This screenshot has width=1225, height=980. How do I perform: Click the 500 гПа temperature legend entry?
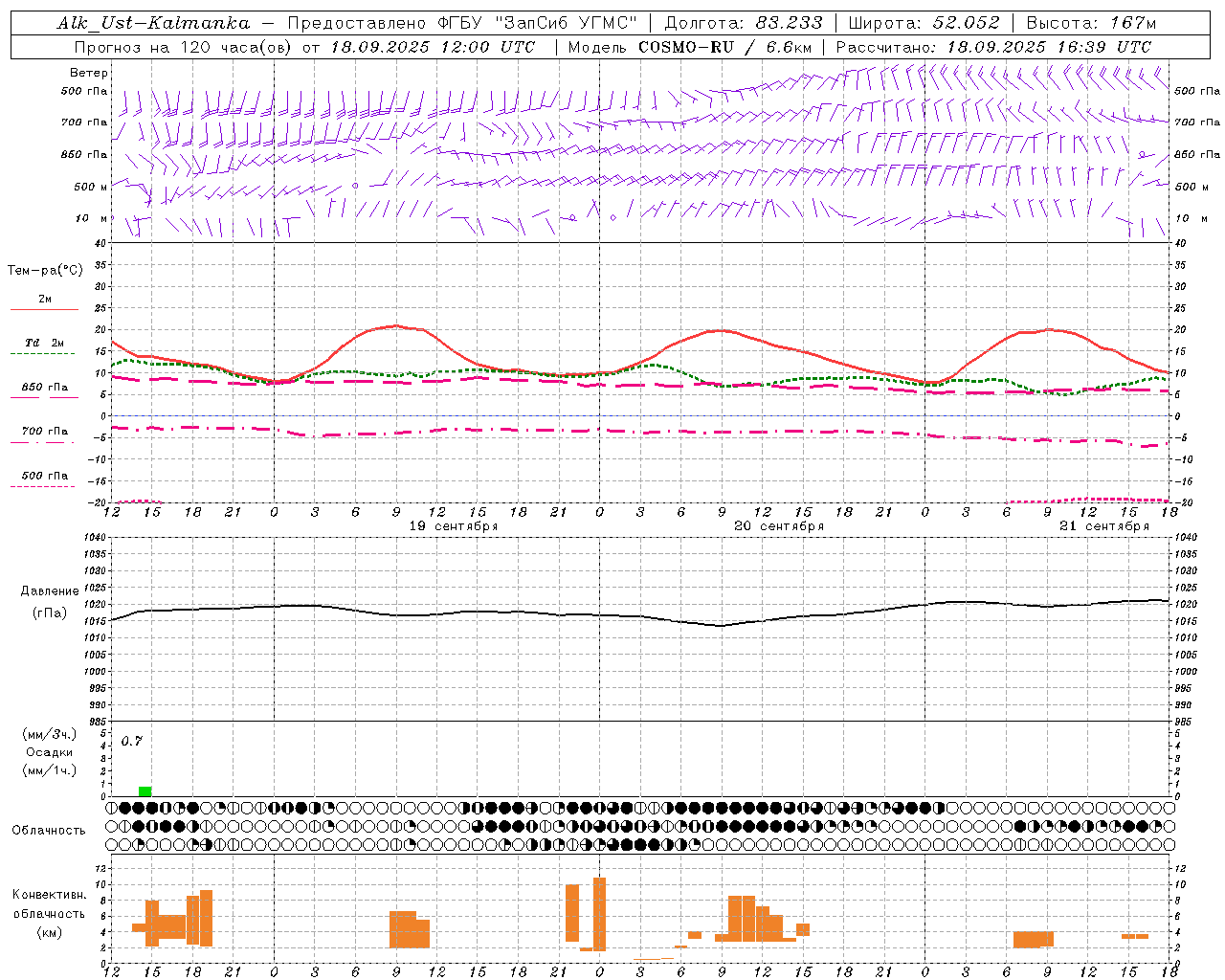click(45, 476)
